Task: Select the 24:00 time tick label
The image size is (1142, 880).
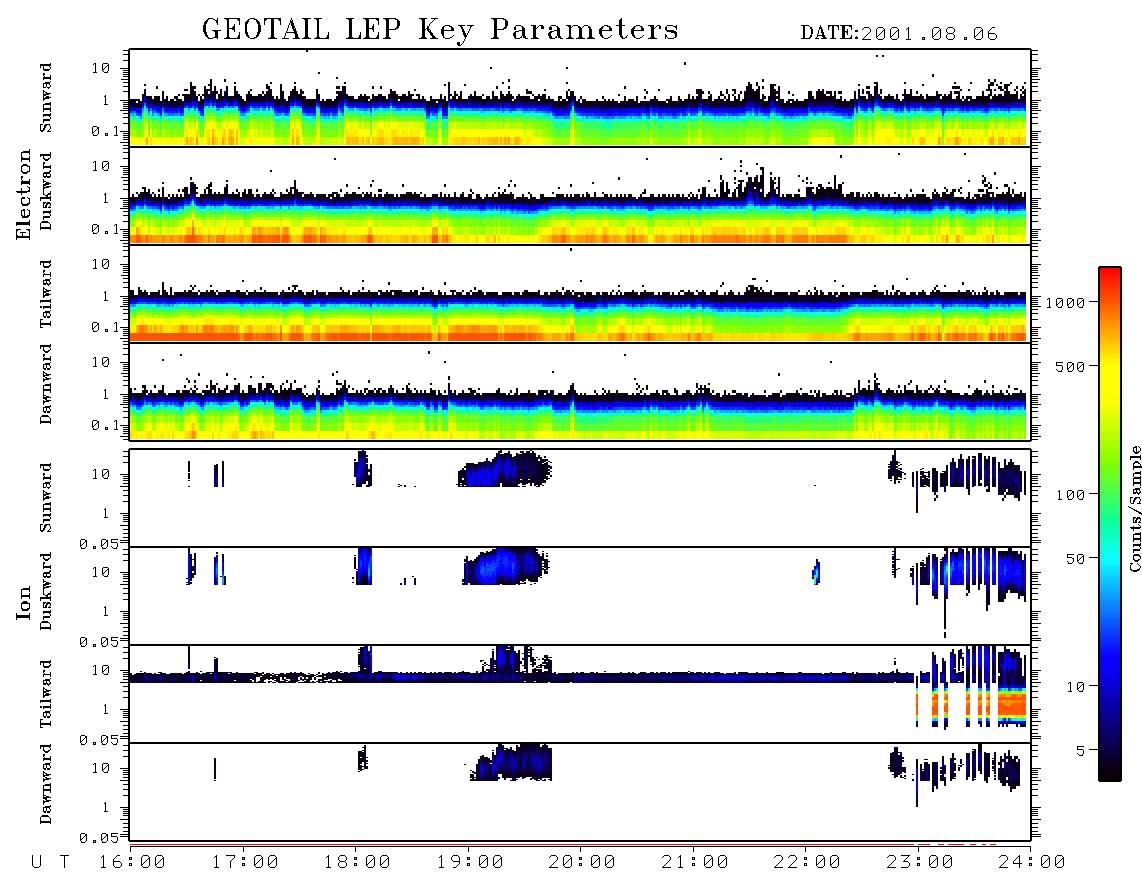Action: pos(1031,863)
